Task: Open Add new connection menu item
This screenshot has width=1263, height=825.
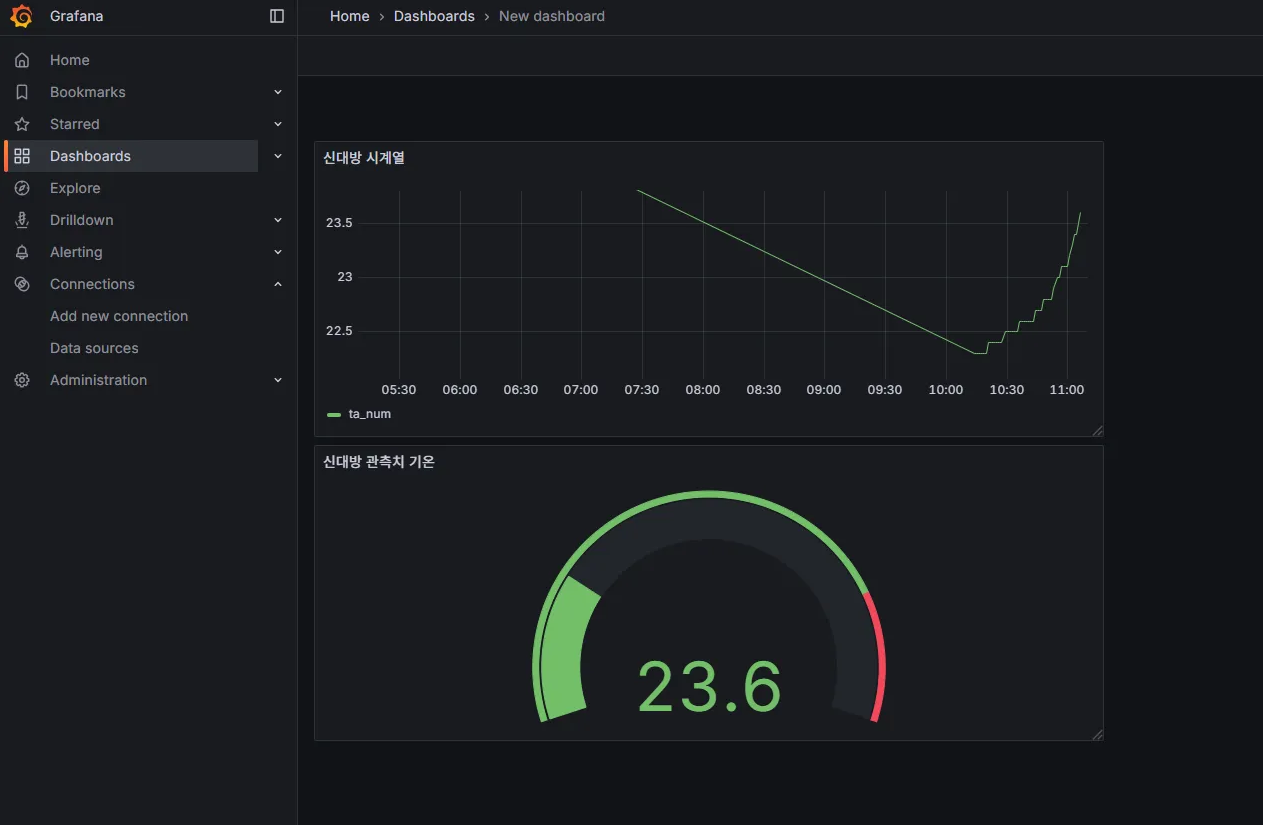Action: [119, 316]
